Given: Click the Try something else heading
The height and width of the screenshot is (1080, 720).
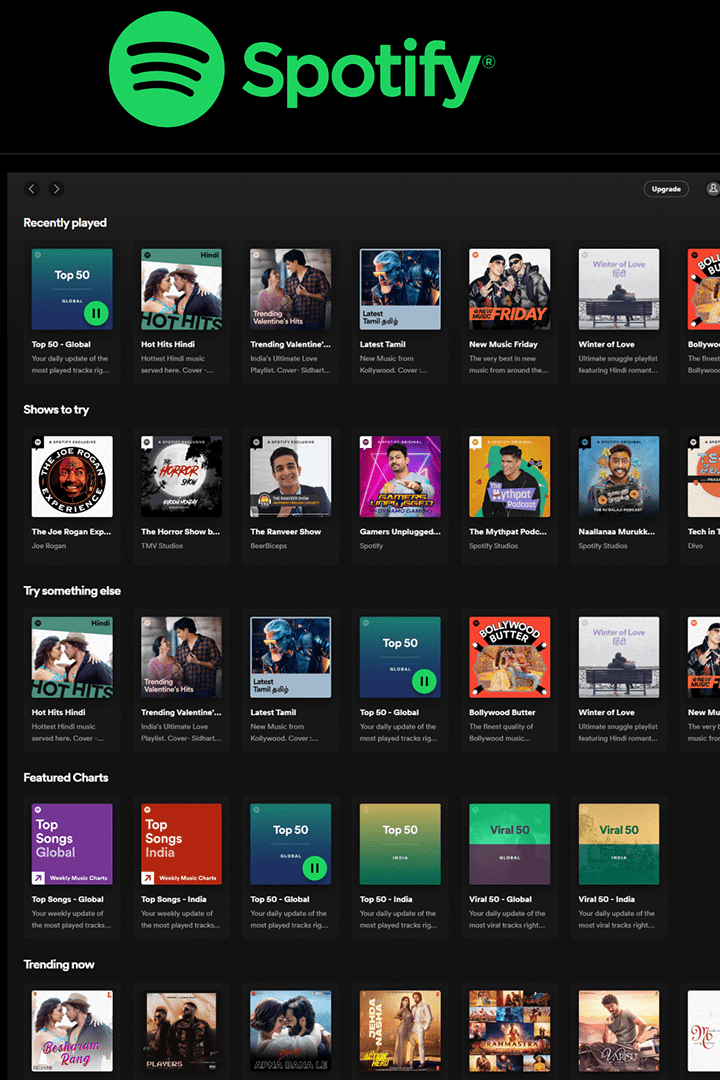Looking at the screenshot, I should tap(72, 591).
